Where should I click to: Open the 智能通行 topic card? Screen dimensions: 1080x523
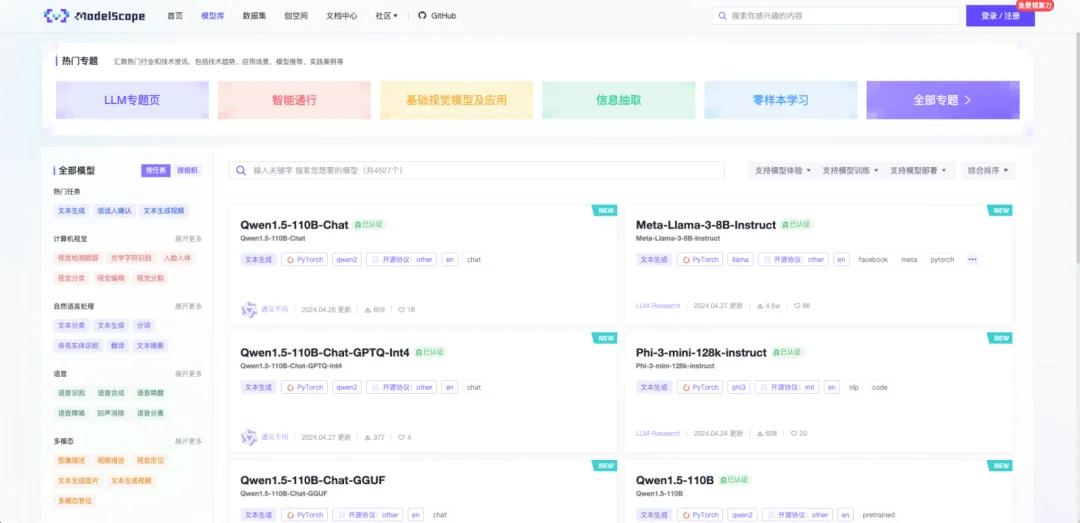(294, 100)
